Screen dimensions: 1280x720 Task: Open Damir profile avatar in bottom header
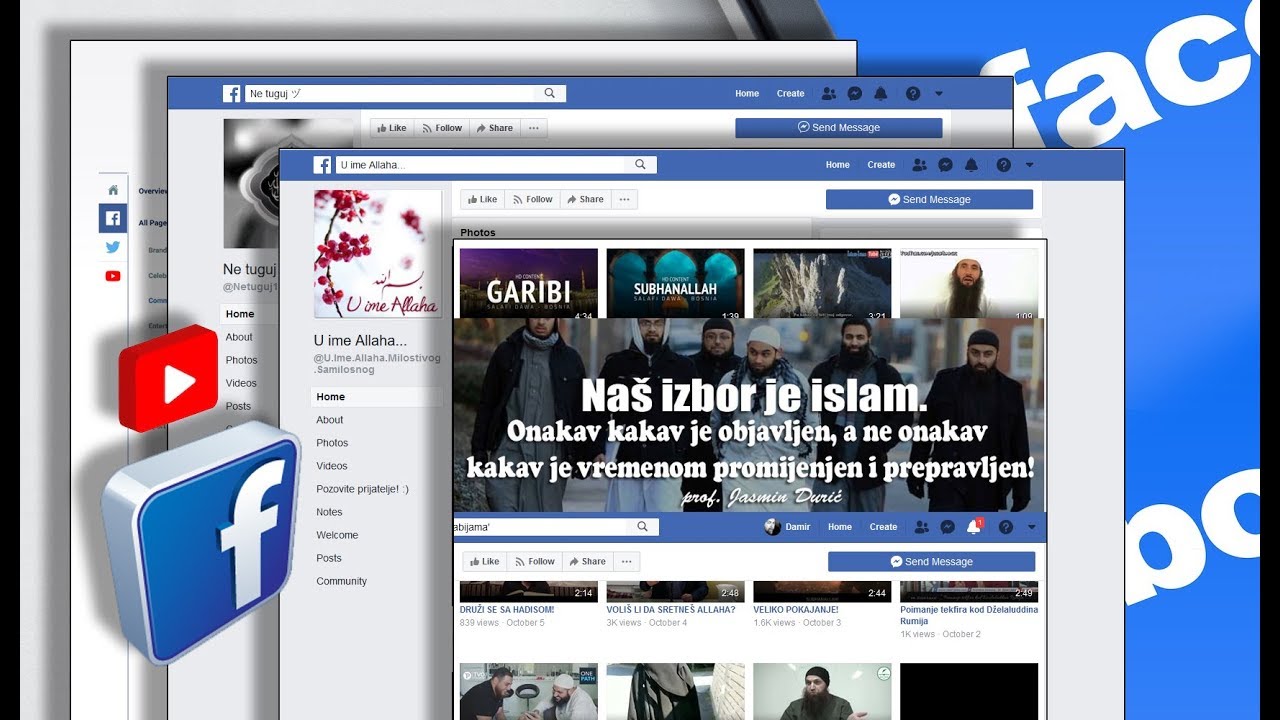[x=772, y=527]
